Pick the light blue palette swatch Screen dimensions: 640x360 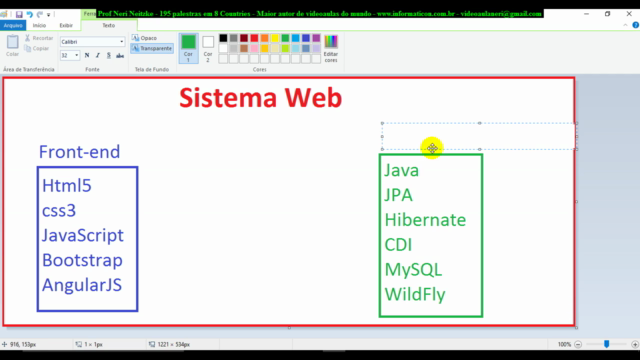click(296, 38)
